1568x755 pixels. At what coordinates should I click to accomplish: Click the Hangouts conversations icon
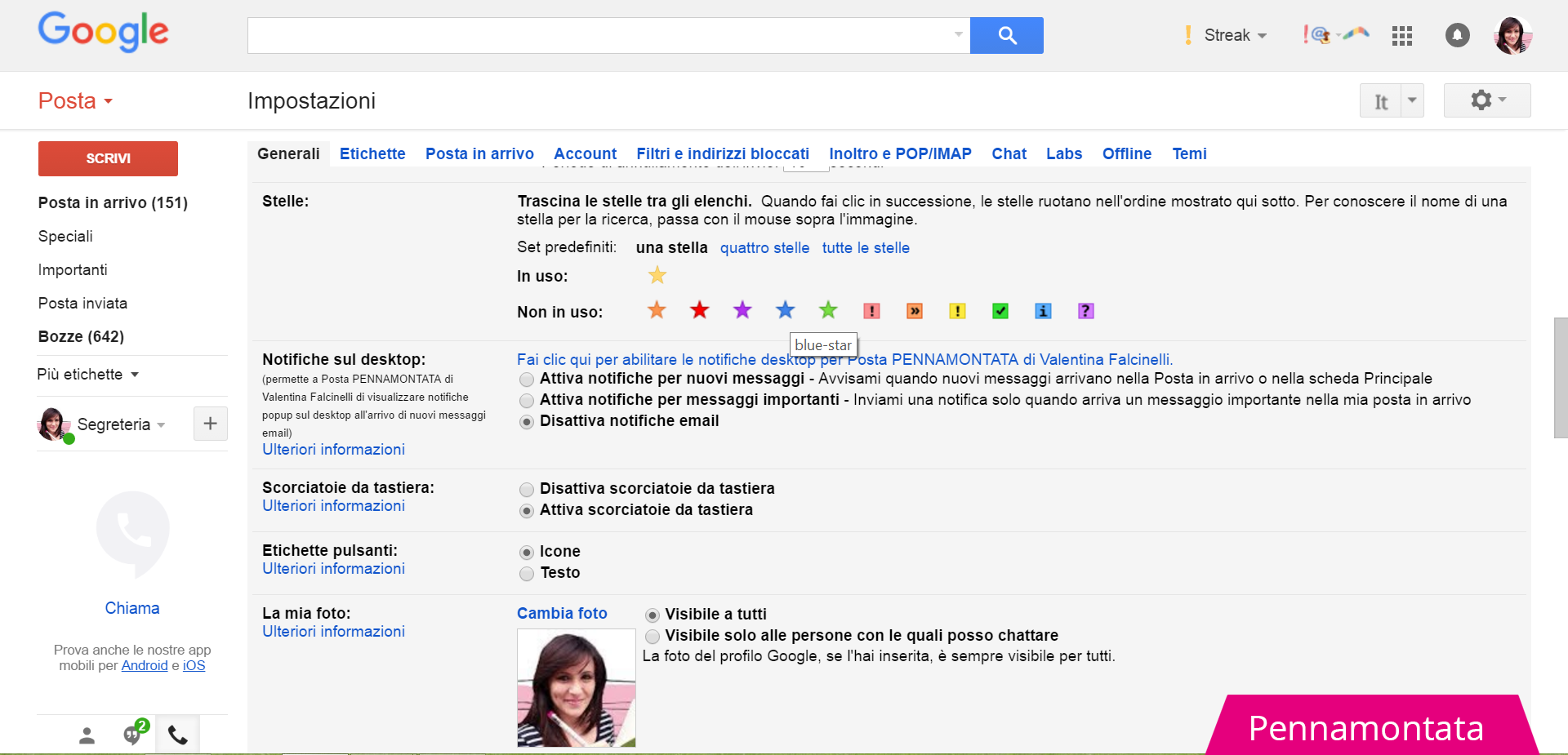(x=133, y=735)
